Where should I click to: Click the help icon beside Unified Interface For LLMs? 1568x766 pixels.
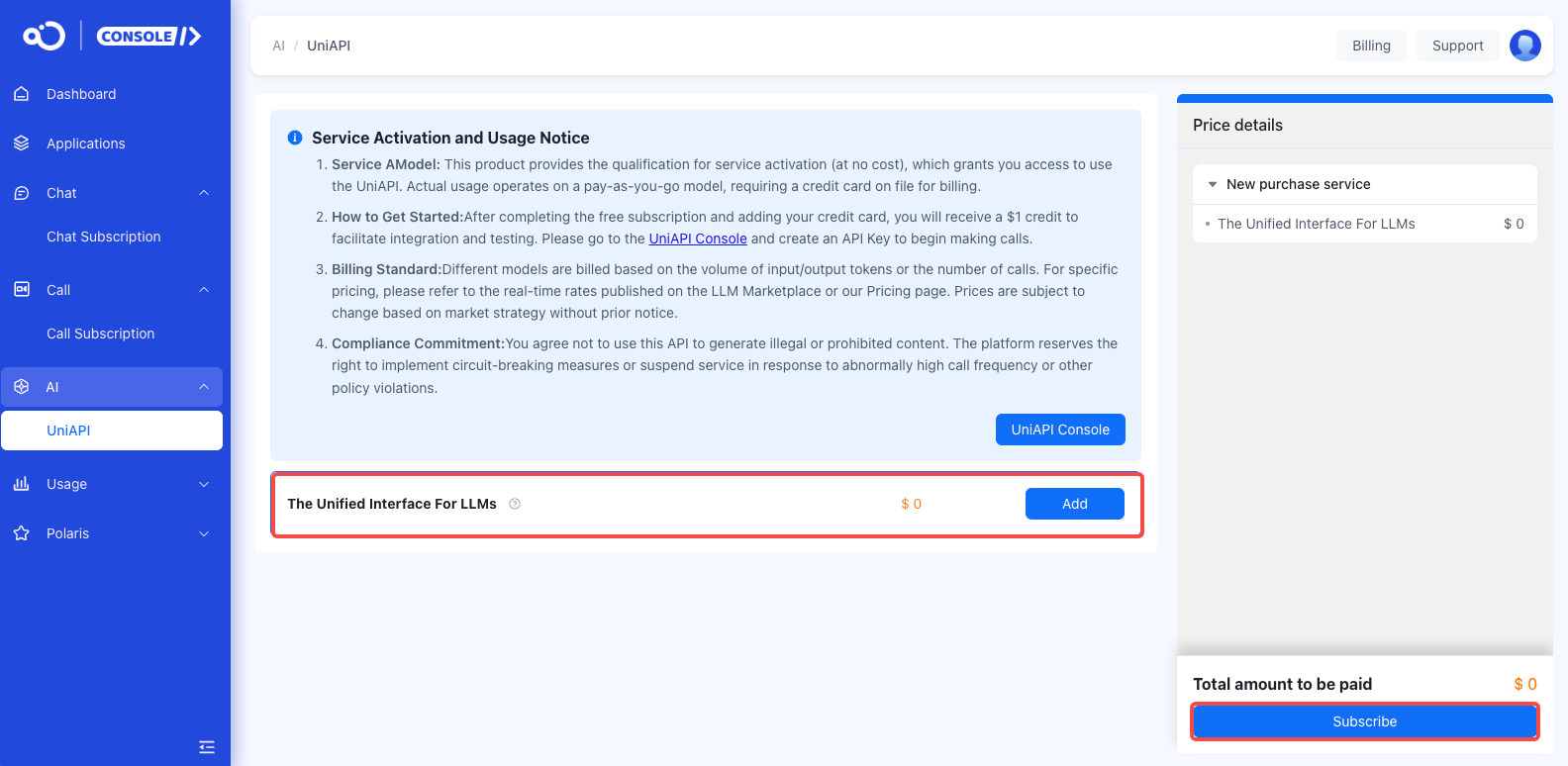[515, 504]
